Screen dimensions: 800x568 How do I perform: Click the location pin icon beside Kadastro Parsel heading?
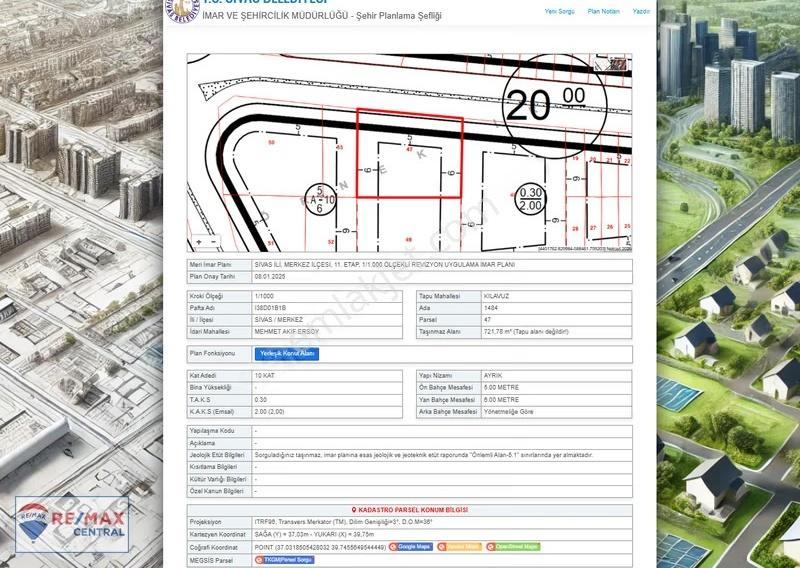pyautogui.click(x=354, y=510)
